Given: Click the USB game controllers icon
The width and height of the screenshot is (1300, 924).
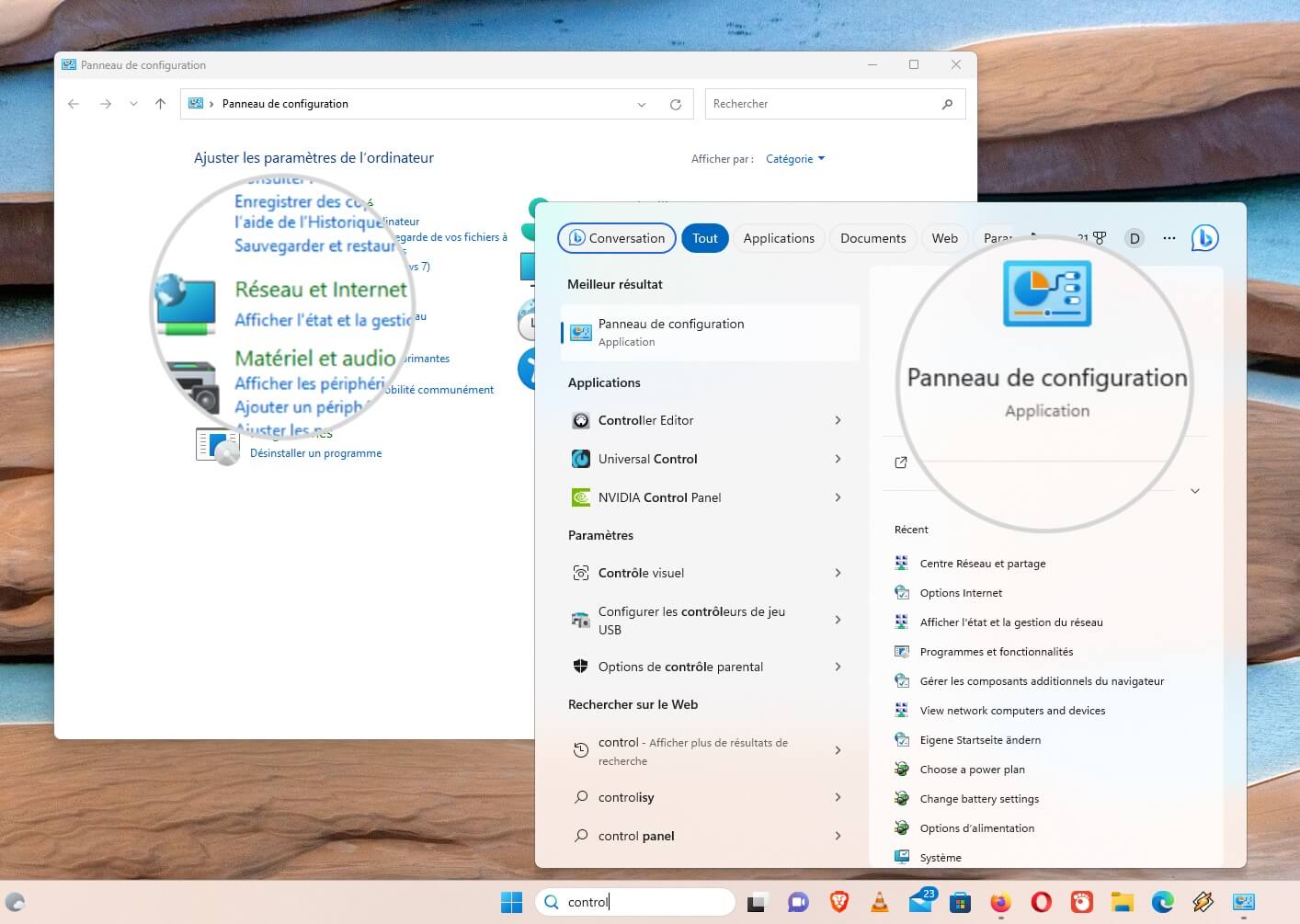Looking at the screenshot, I should [581, 620].
